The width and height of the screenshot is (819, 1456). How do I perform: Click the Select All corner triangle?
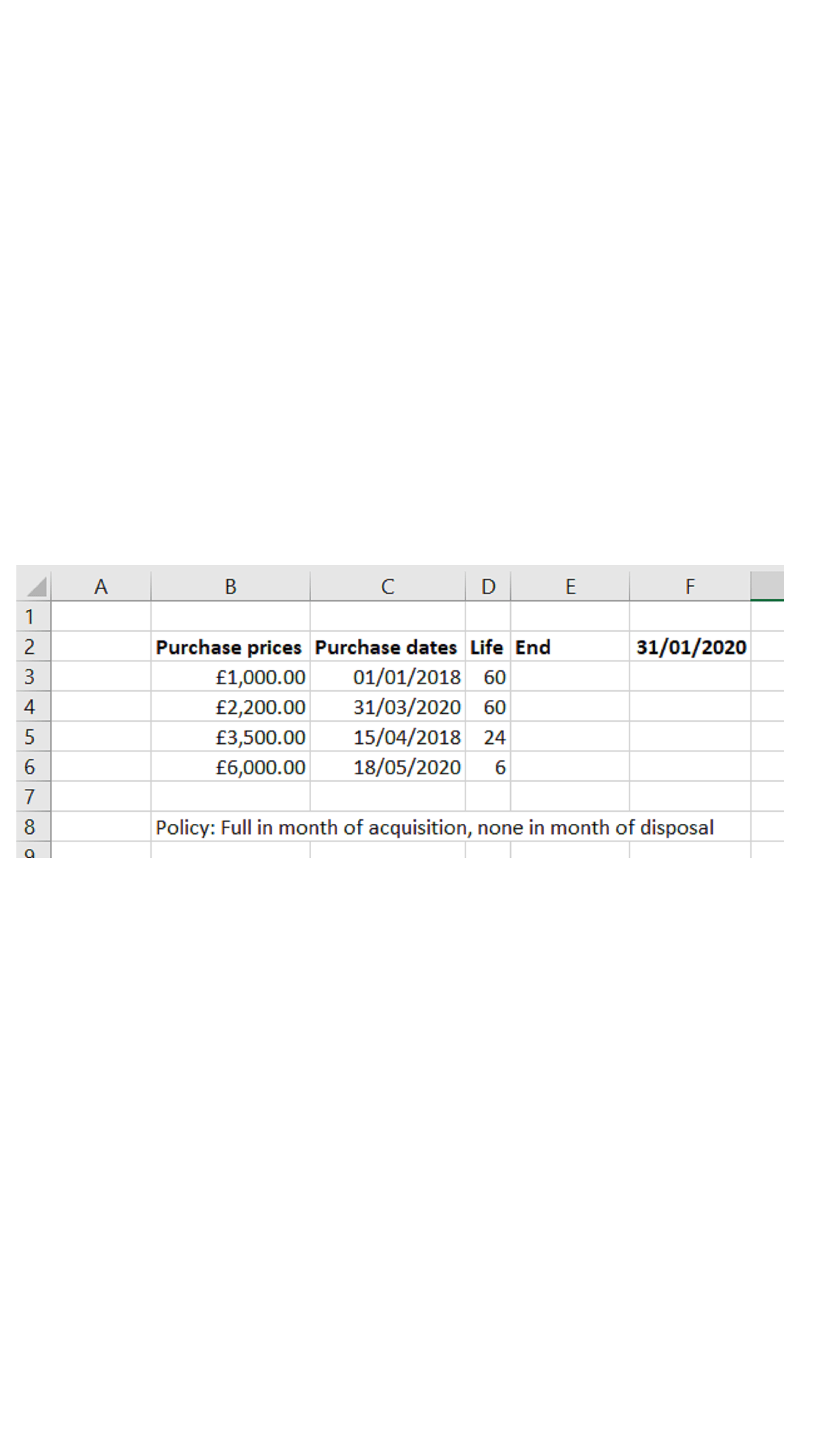tap(35, 586)
